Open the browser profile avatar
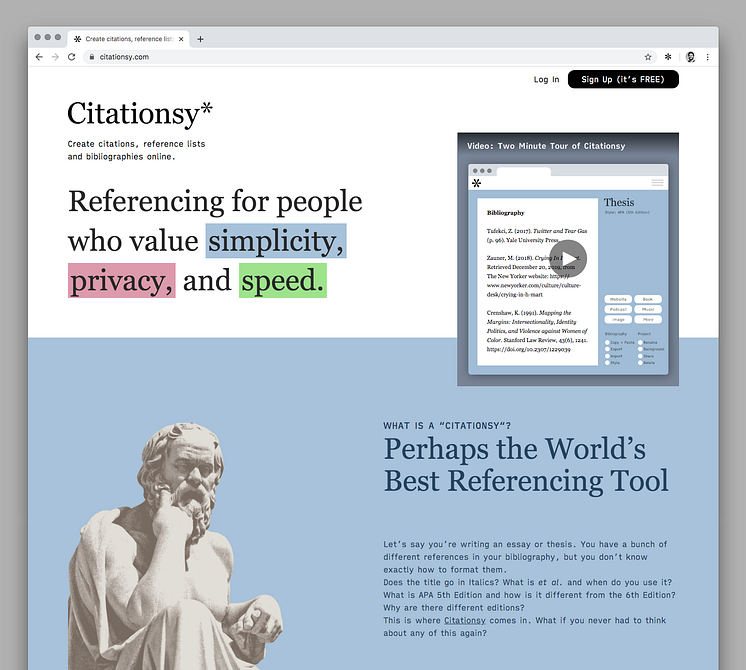The height and width of the screenshot is (670, 746). click(690, 57)
